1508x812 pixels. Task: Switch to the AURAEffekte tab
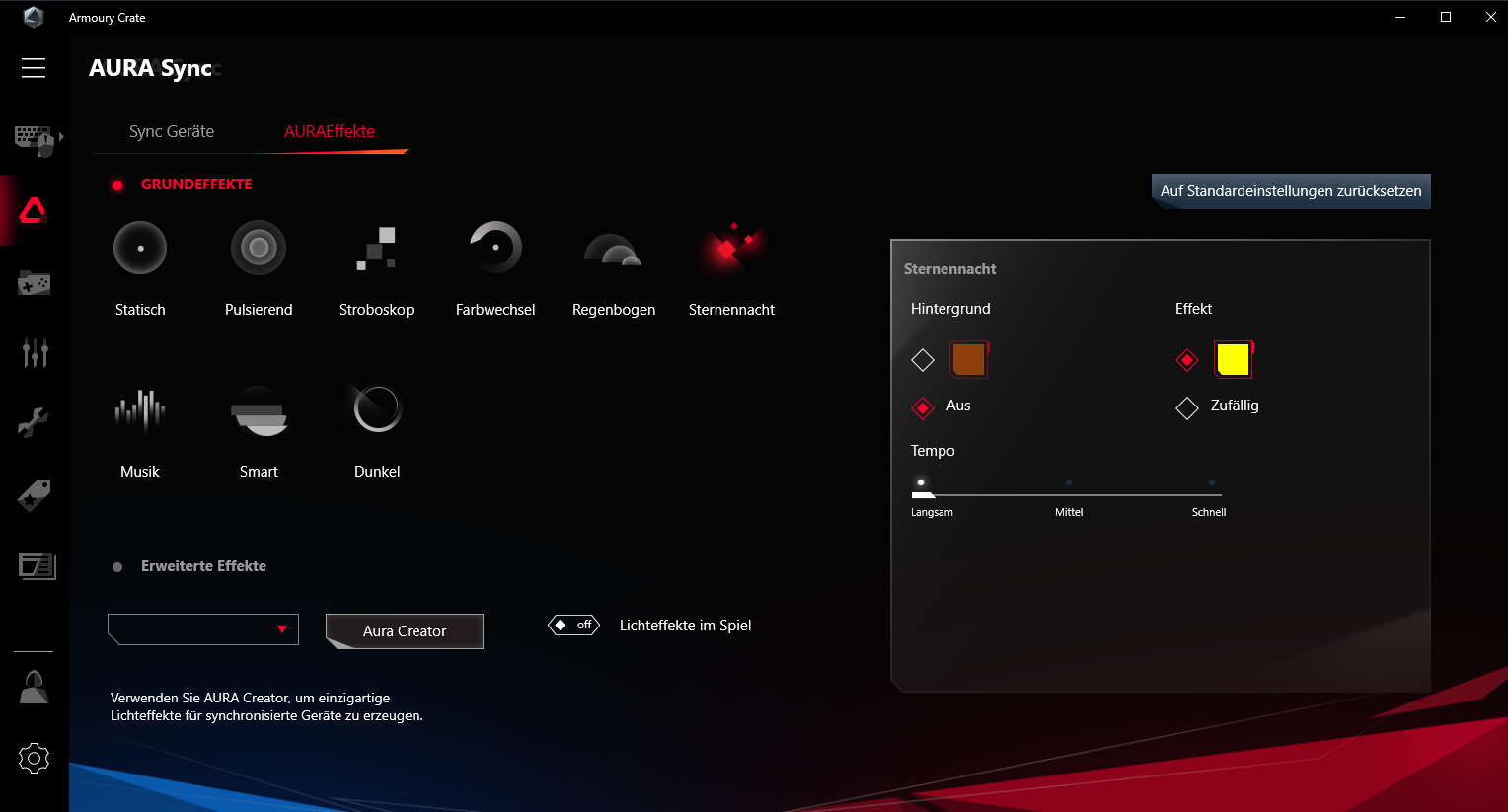pyautogui.click(x=330, y=131)
